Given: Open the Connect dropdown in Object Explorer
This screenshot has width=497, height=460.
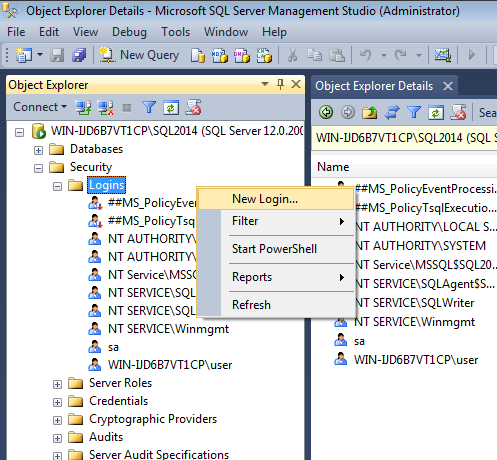Looking at the screenshot, I should [x=40, y=107].
